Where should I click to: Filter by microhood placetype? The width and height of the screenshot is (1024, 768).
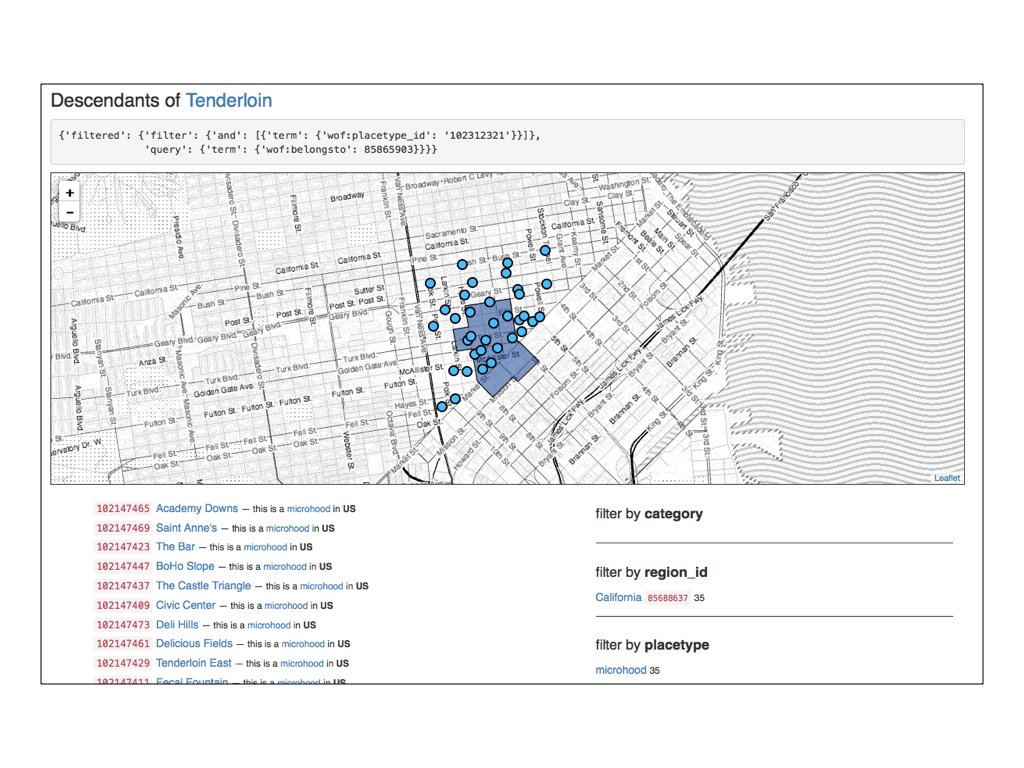[x=620, y=670]
